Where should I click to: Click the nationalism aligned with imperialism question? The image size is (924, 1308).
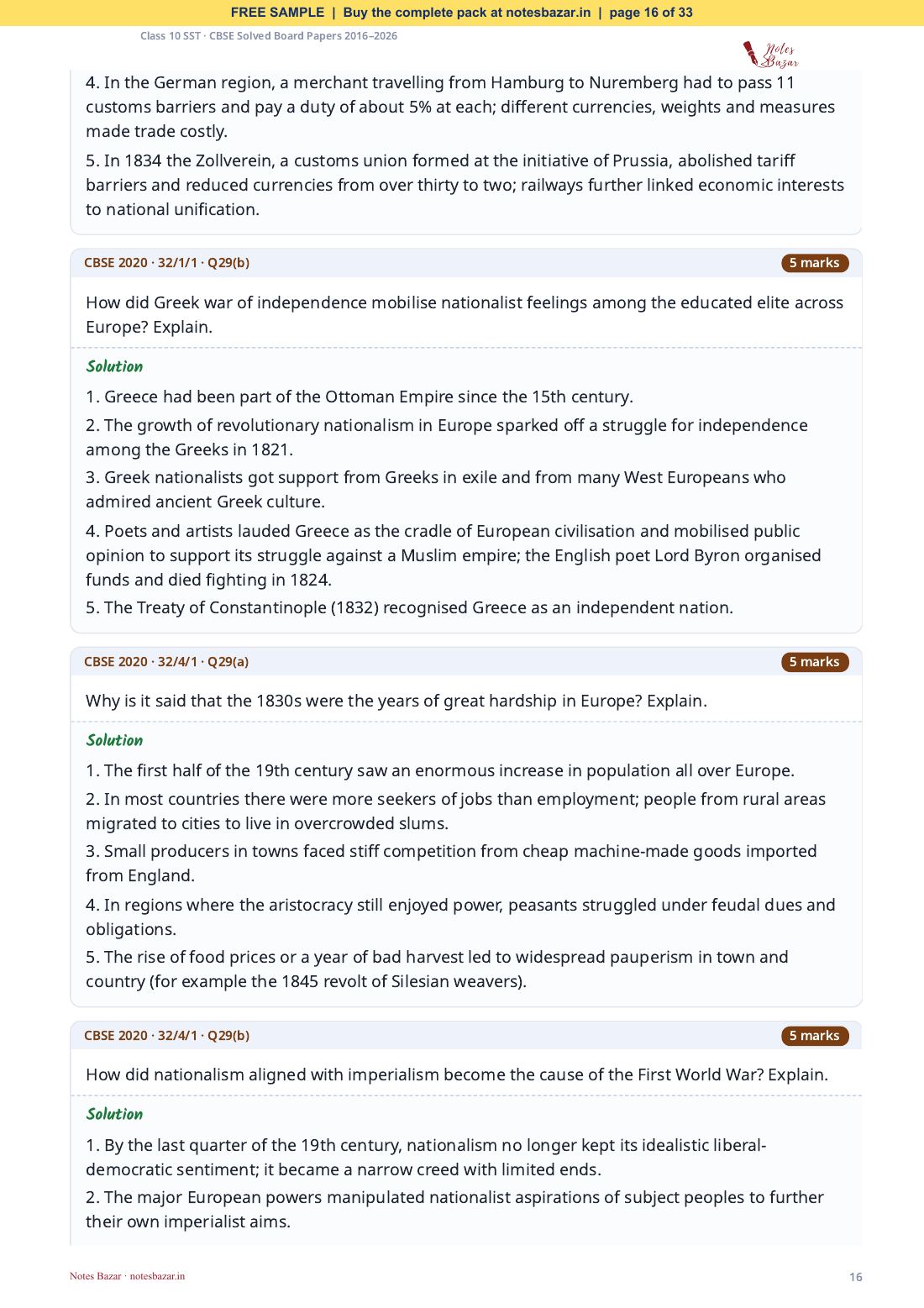click(457, 1074)
